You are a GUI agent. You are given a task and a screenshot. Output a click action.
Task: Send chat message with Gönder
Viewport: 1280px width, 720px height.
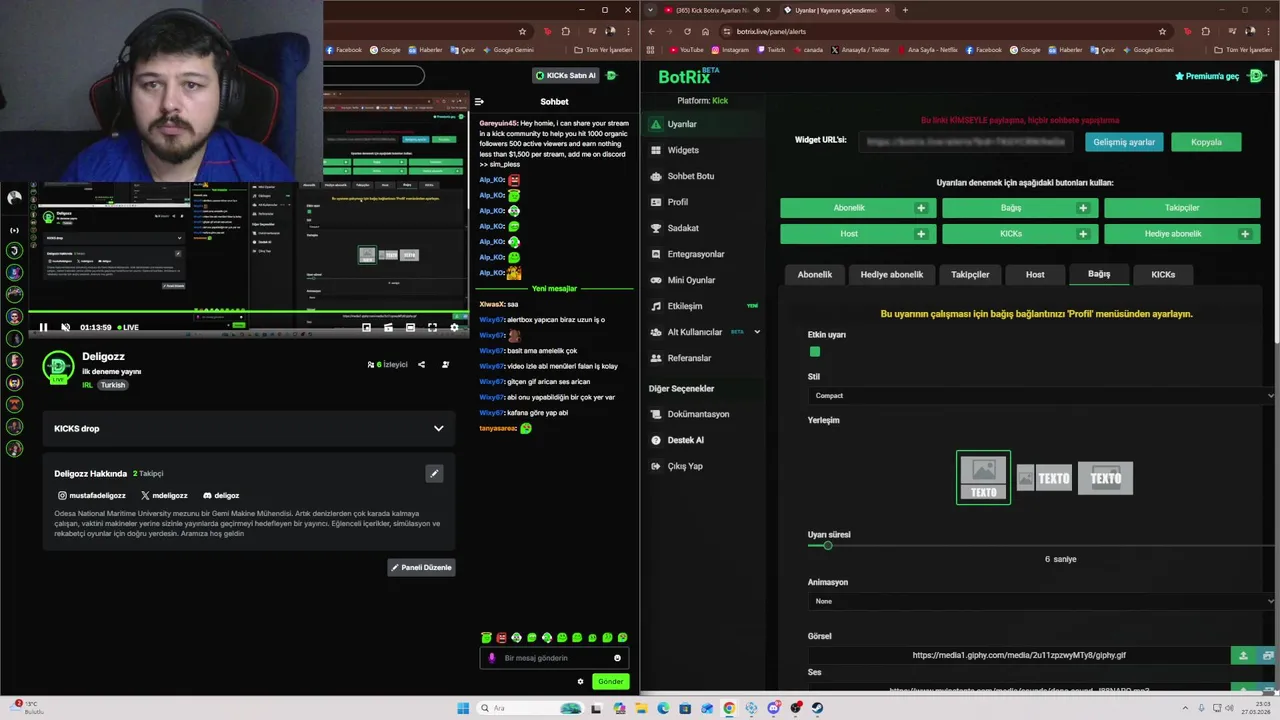coord(610,682)
